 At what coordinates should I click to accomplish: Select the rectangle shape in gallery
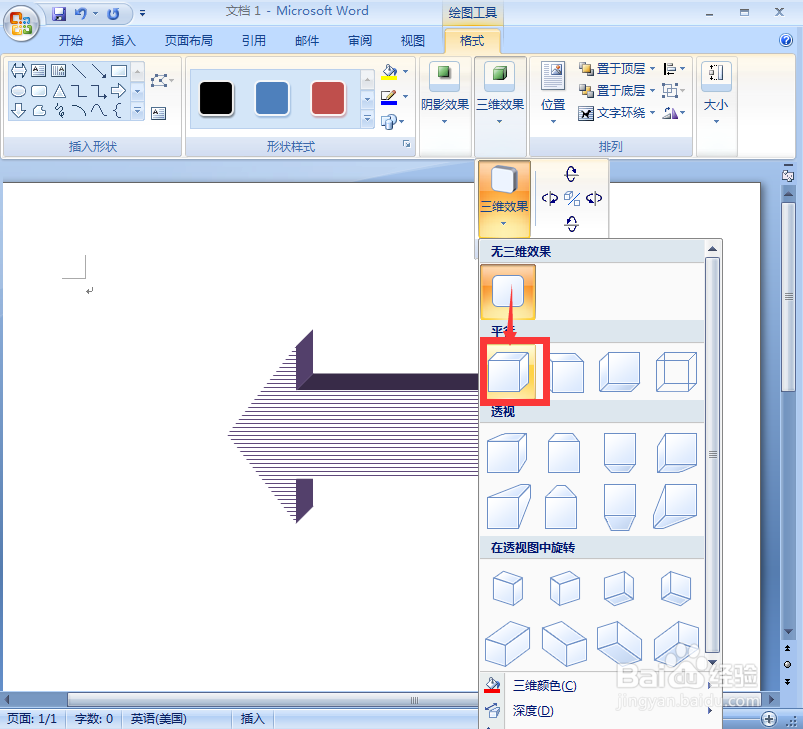click(x=119, y=71)
